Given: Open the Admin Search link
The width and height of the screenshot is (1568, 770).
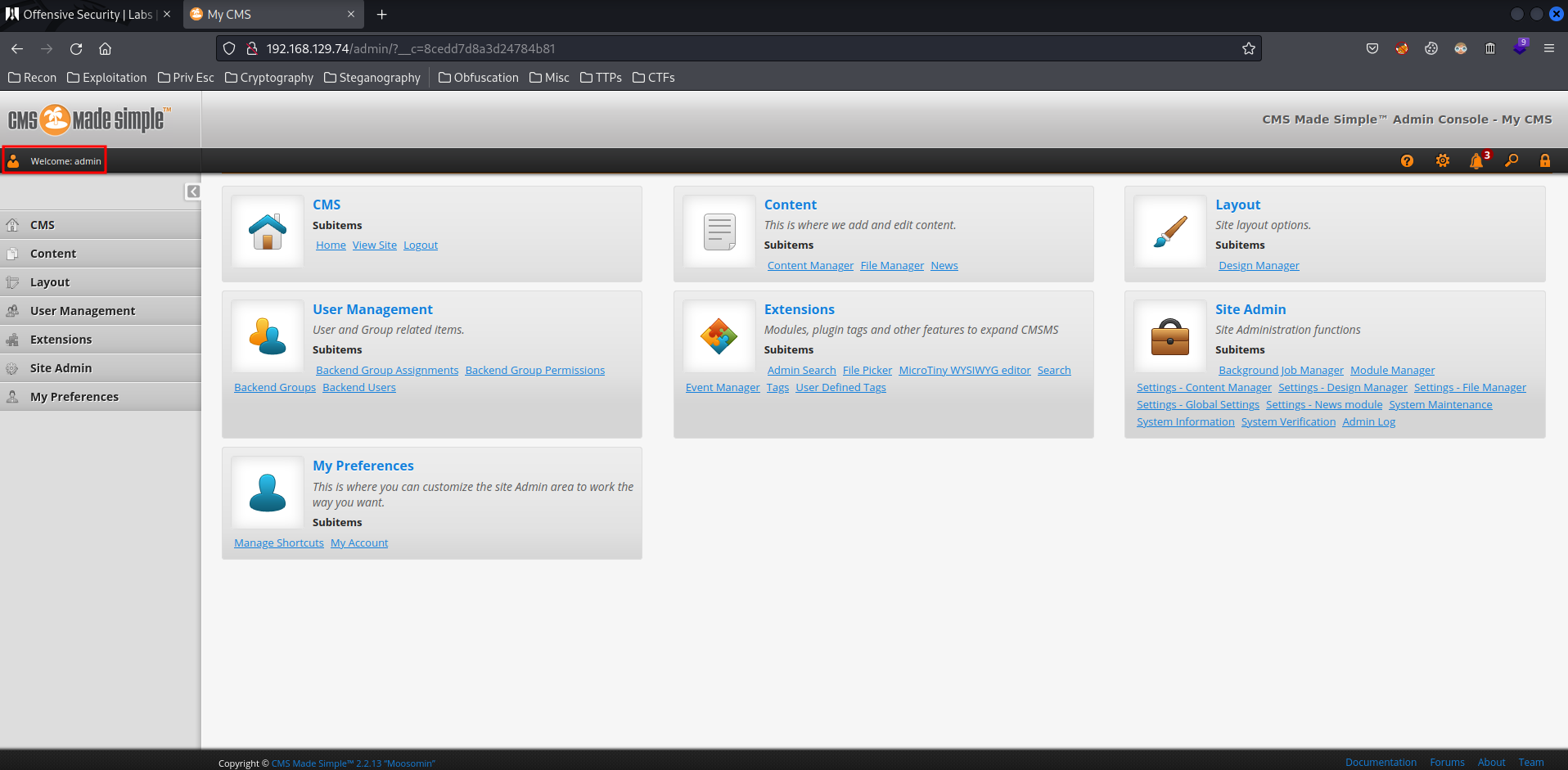Looking at the screenshot, I should (x=802, y=371).
